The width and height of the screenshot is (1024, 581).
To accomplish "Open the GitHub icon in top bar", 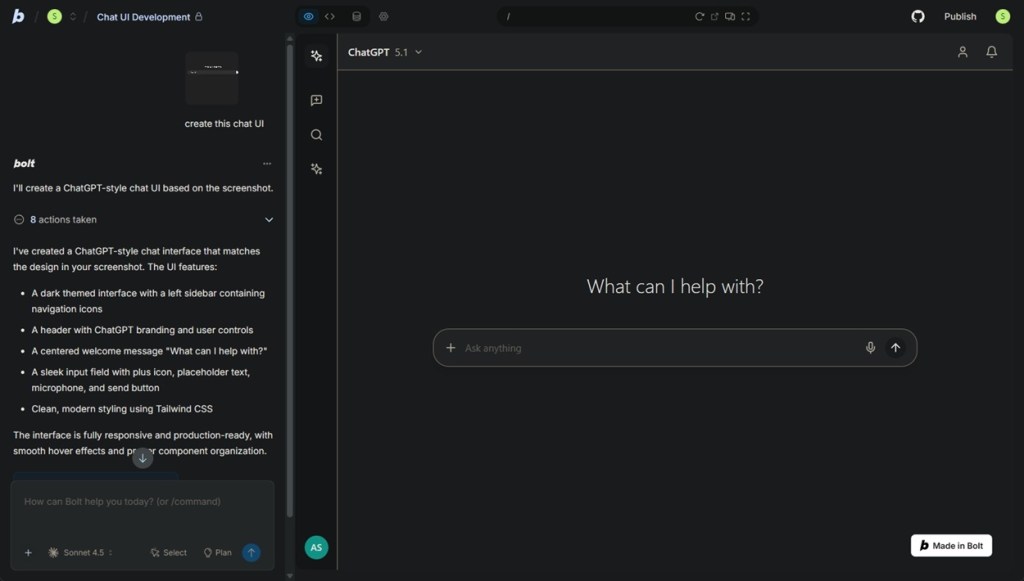I will [x=917, y=16].
